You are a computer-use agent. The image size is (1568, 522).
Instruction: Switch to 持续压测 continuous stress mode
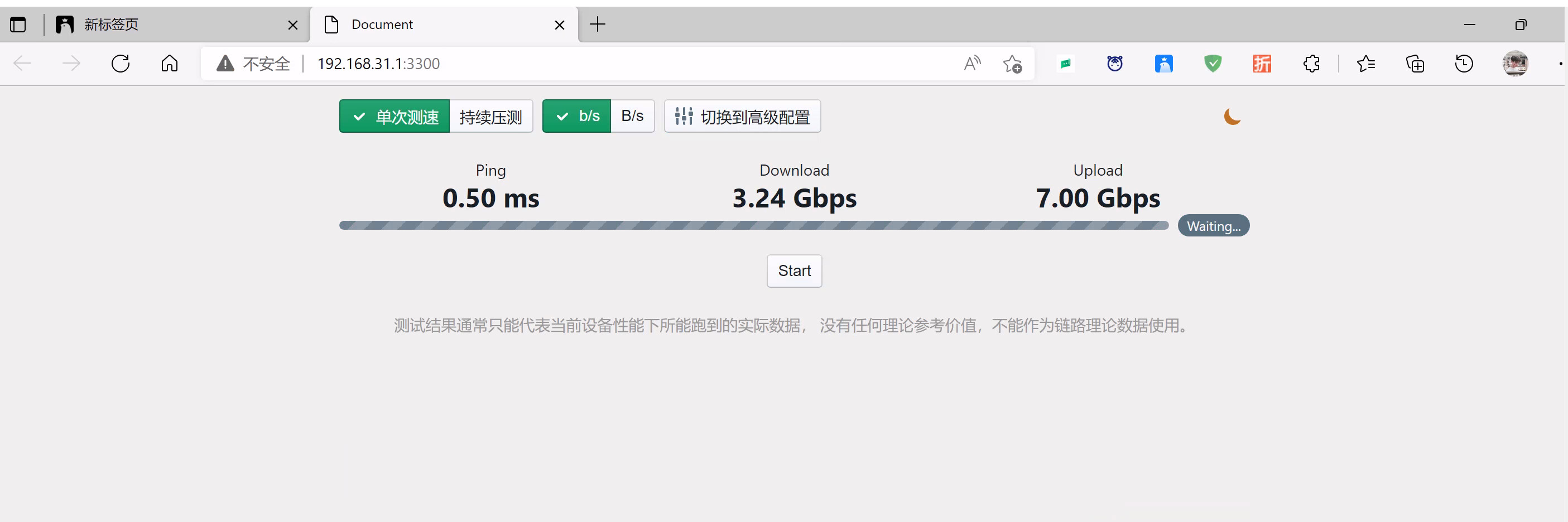pos(490,116)
